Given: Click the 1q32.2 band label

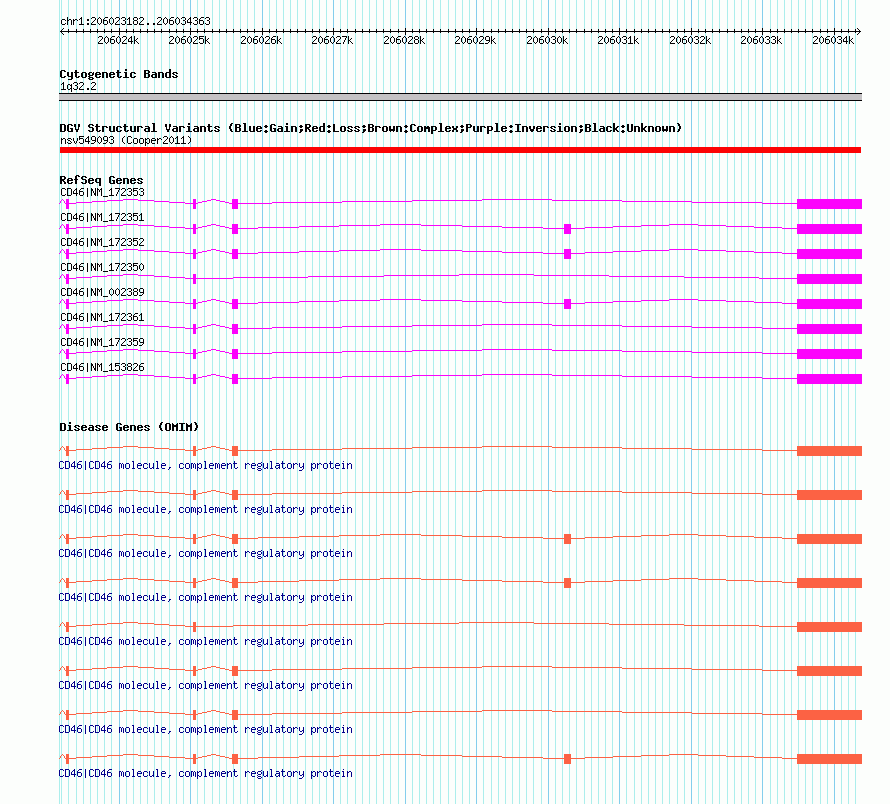Looking at the screenshot, I should click(78, 86).
